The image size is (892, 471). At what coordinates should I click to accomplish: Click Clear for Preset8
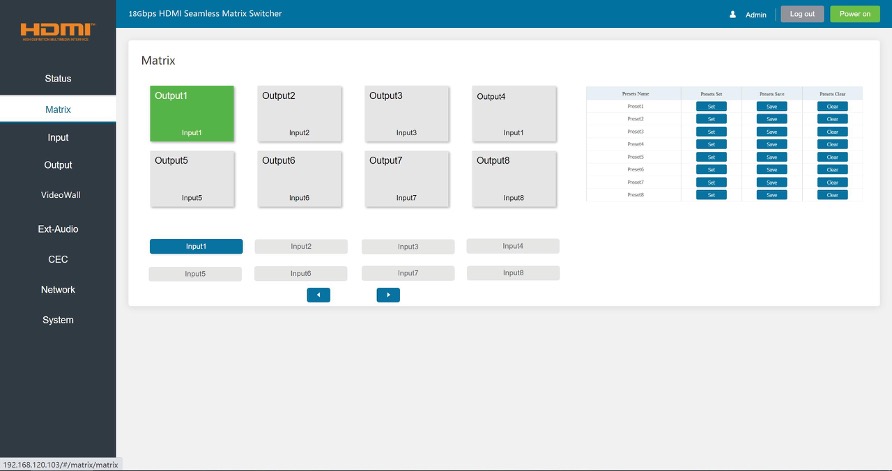point(832,195)
